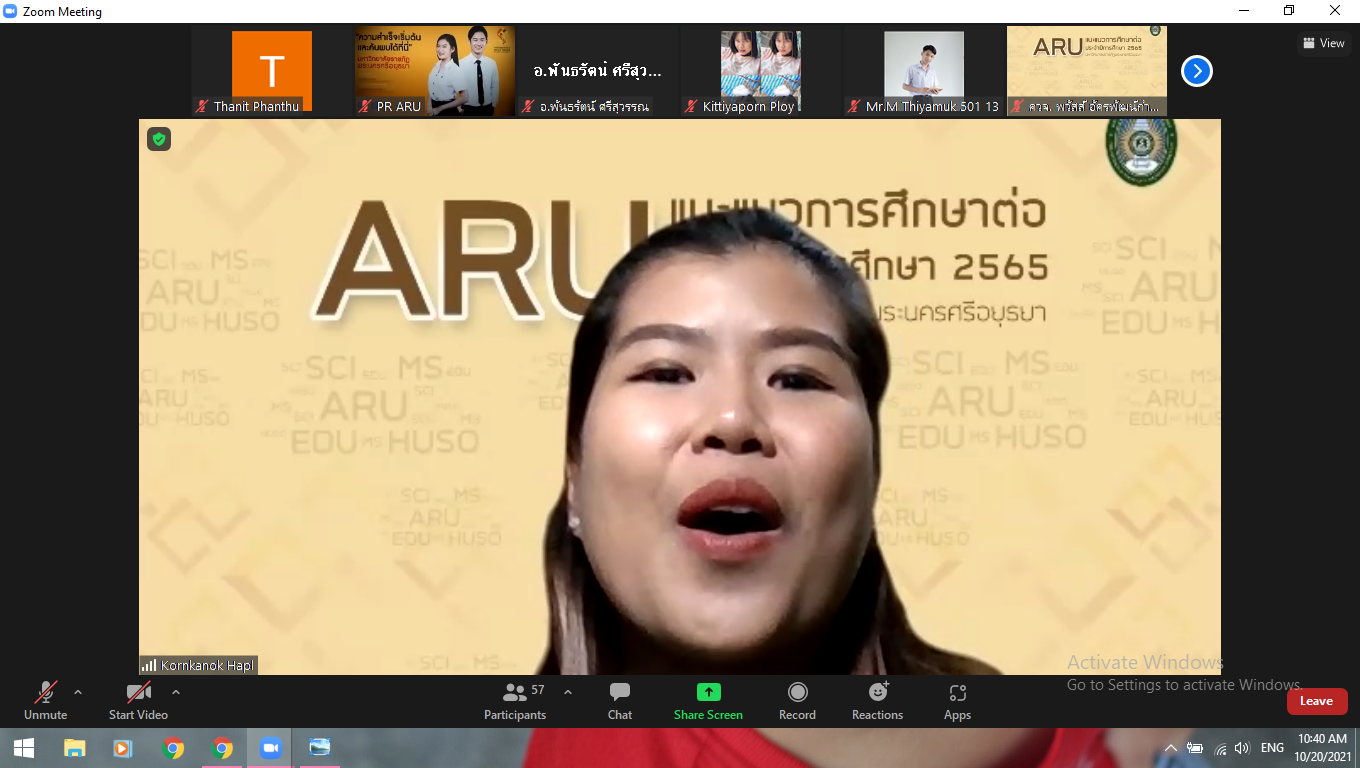Open the Apps panel

point(957,701)
